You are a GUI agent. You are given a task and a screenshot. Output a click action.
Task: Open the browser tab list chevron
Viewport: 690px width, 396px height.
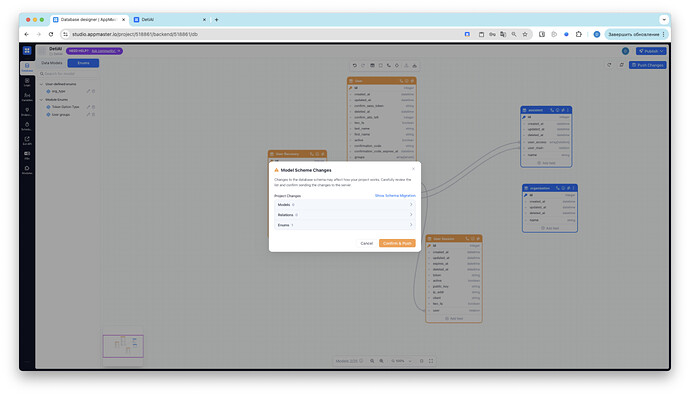(x=664, y=19)
